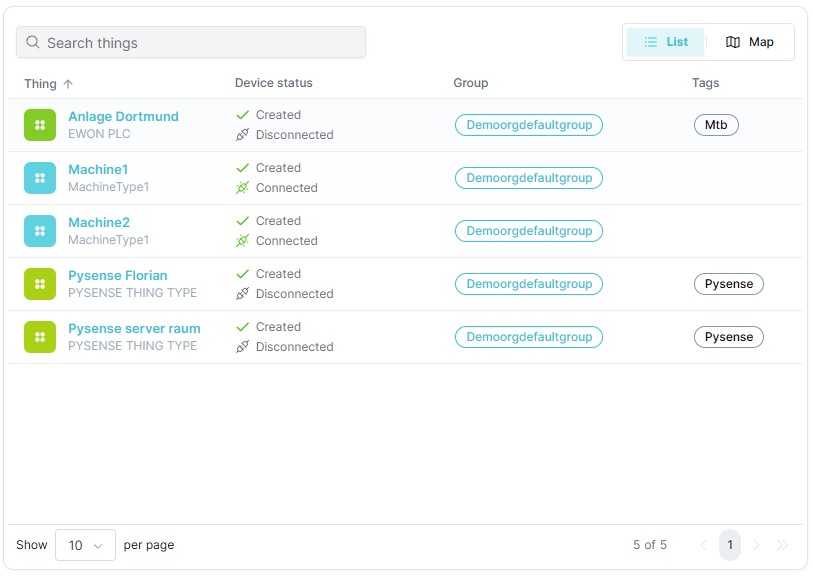
Task: Click the disconnected plug icon for Pysense Florian
Action: tap(242, 293)
